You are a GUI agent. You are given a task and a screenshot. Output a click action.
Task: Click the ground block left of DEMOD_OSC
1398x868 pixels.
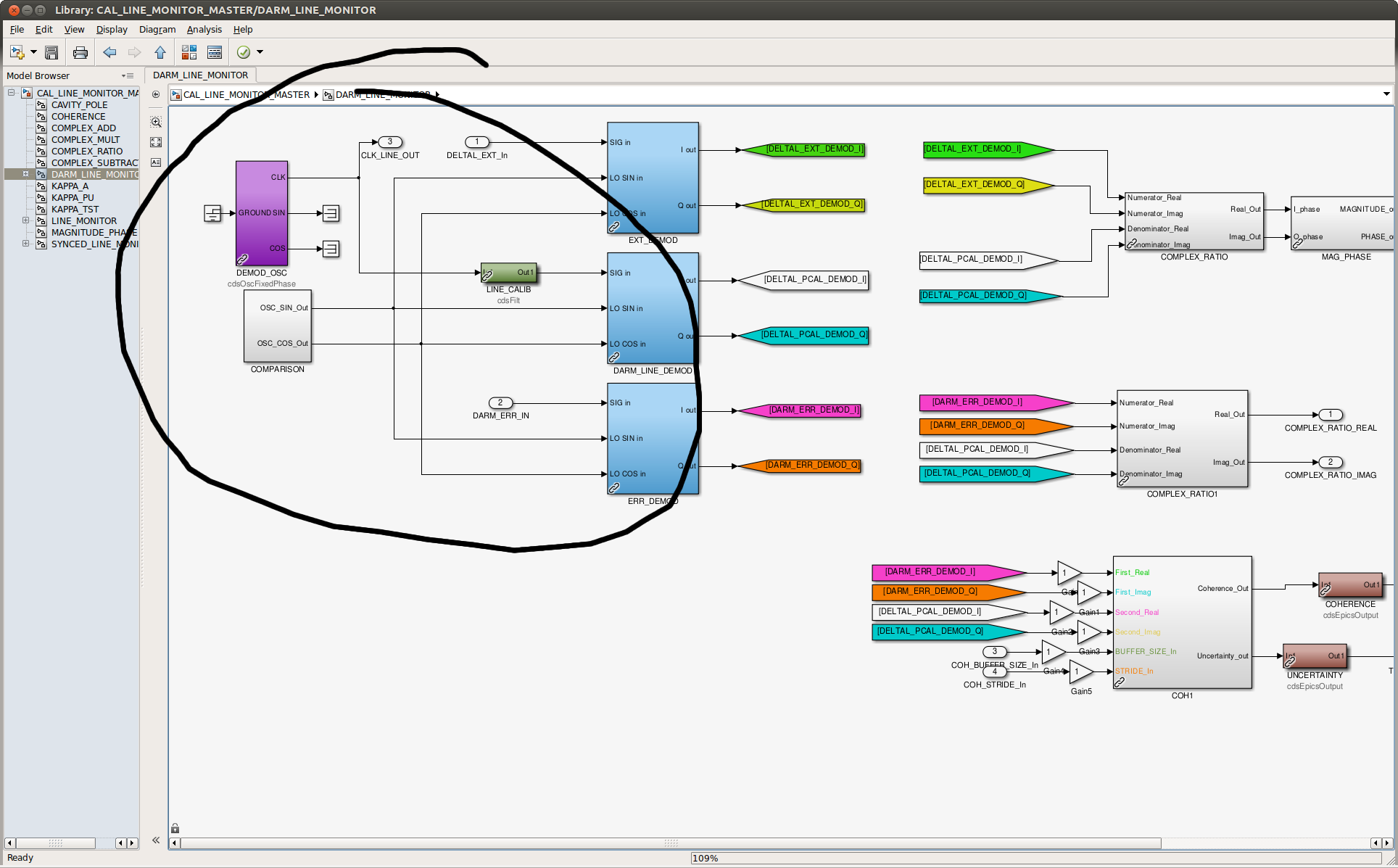(212, 213)
